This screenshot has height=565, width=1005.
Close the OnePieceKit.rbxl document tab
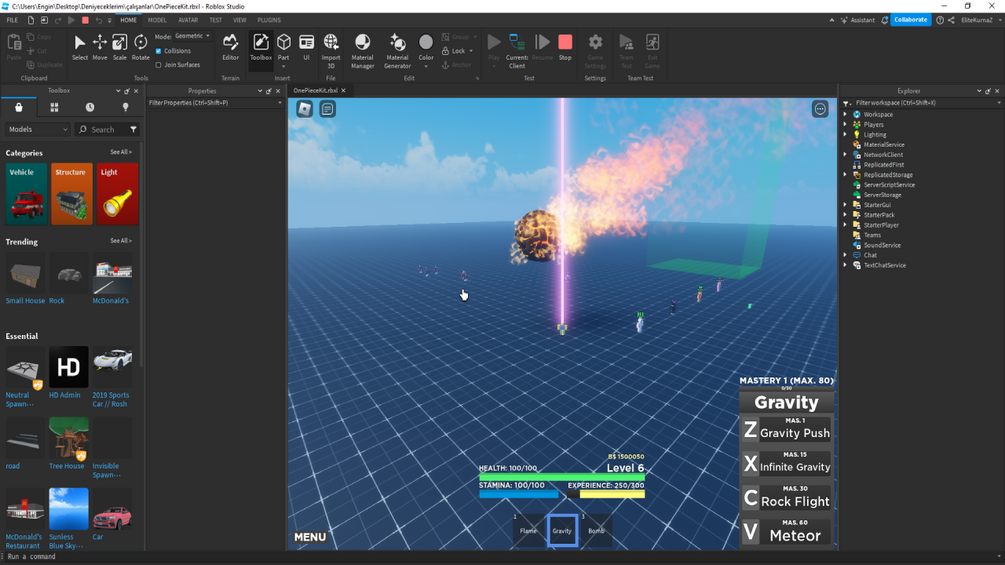click(x=344, y=90)
